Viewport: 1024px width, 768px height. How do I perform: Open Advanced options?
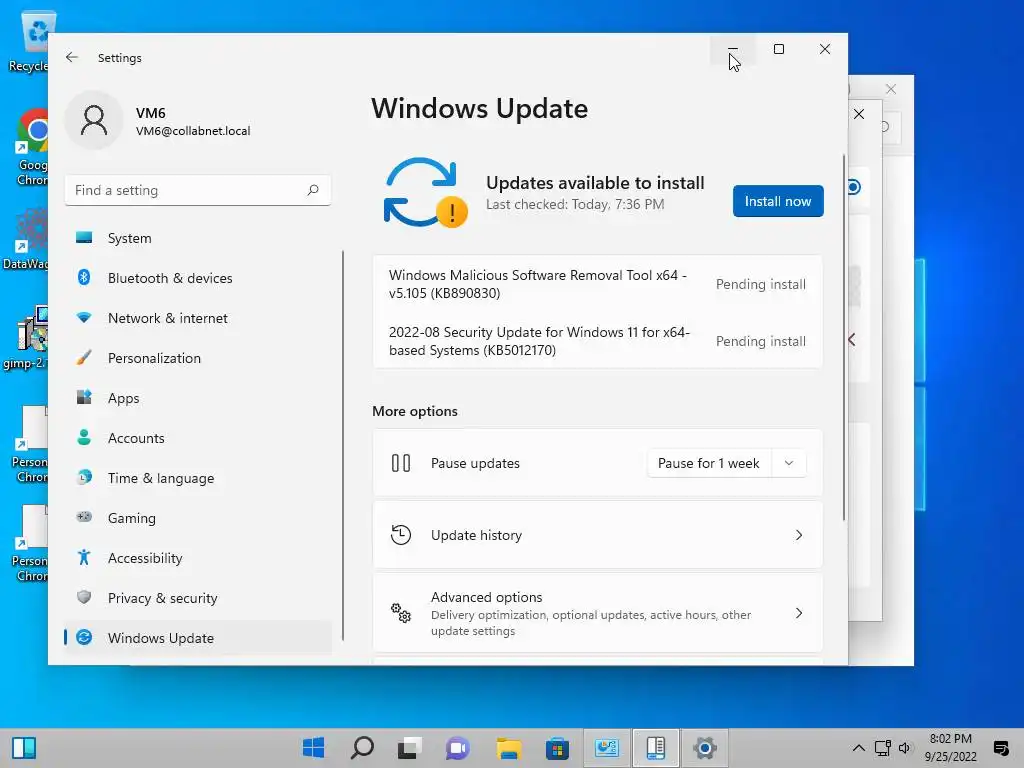coord(597,613)
